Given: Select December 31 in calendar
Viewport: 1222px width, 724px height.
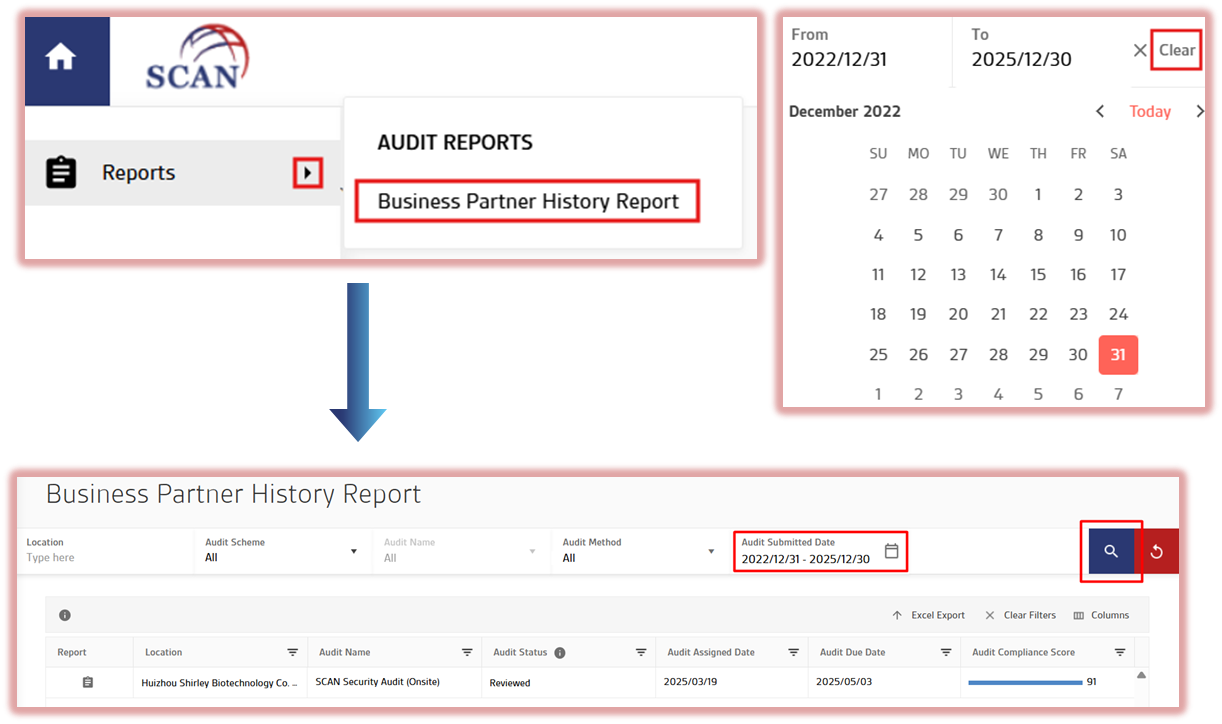Looking at the screenshot, I should click(1118, 355).
